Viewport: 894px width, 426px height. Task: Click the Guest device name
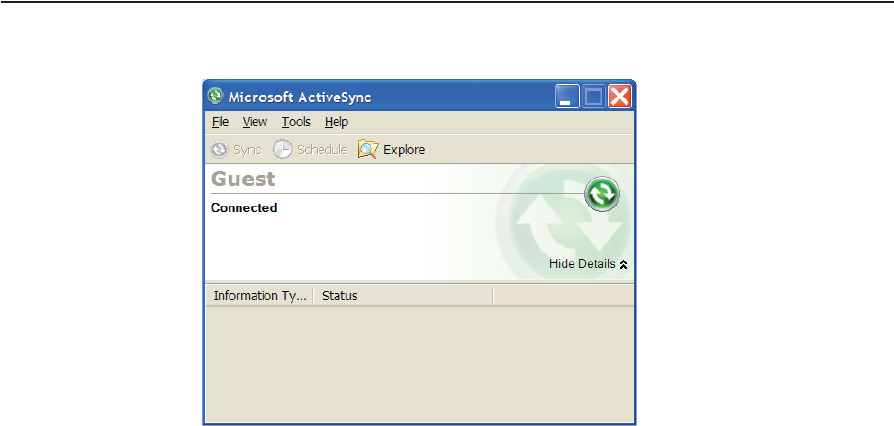coord(243,179)
